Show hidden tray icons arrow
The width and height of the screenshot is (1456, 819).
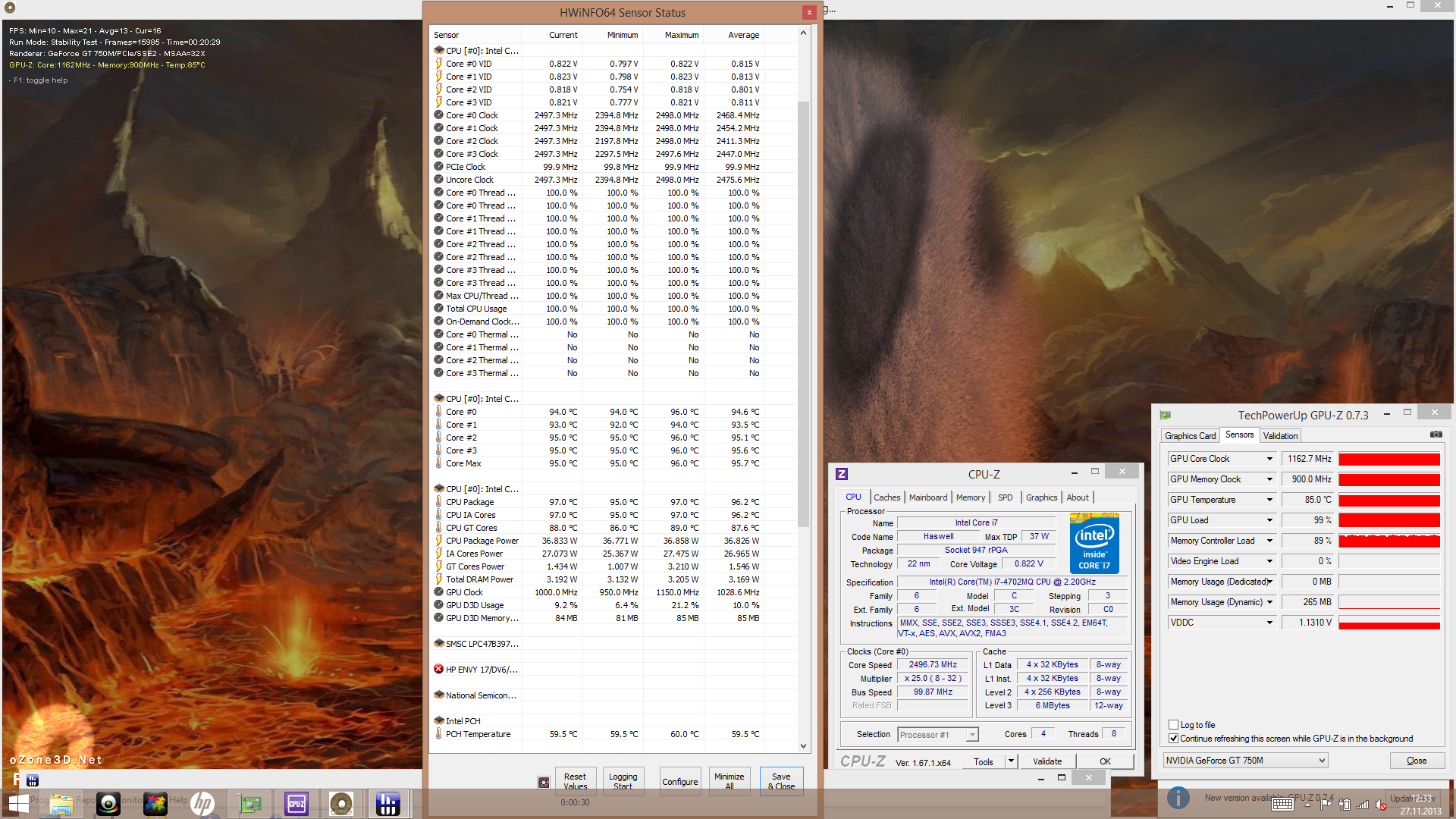[1308, 805]
